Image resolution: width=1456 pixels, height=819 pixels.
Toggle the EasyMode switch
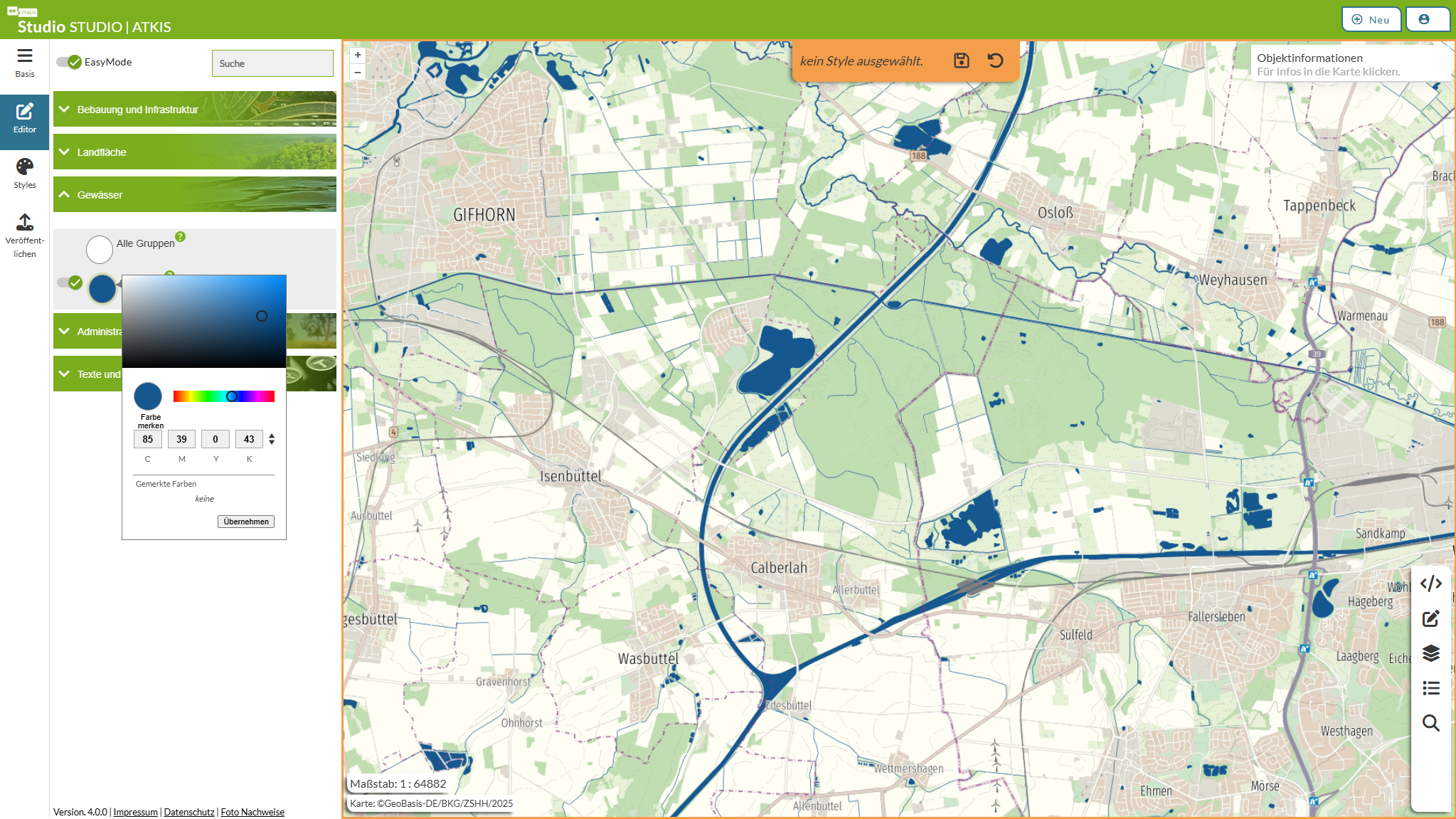tap(69, 63)
